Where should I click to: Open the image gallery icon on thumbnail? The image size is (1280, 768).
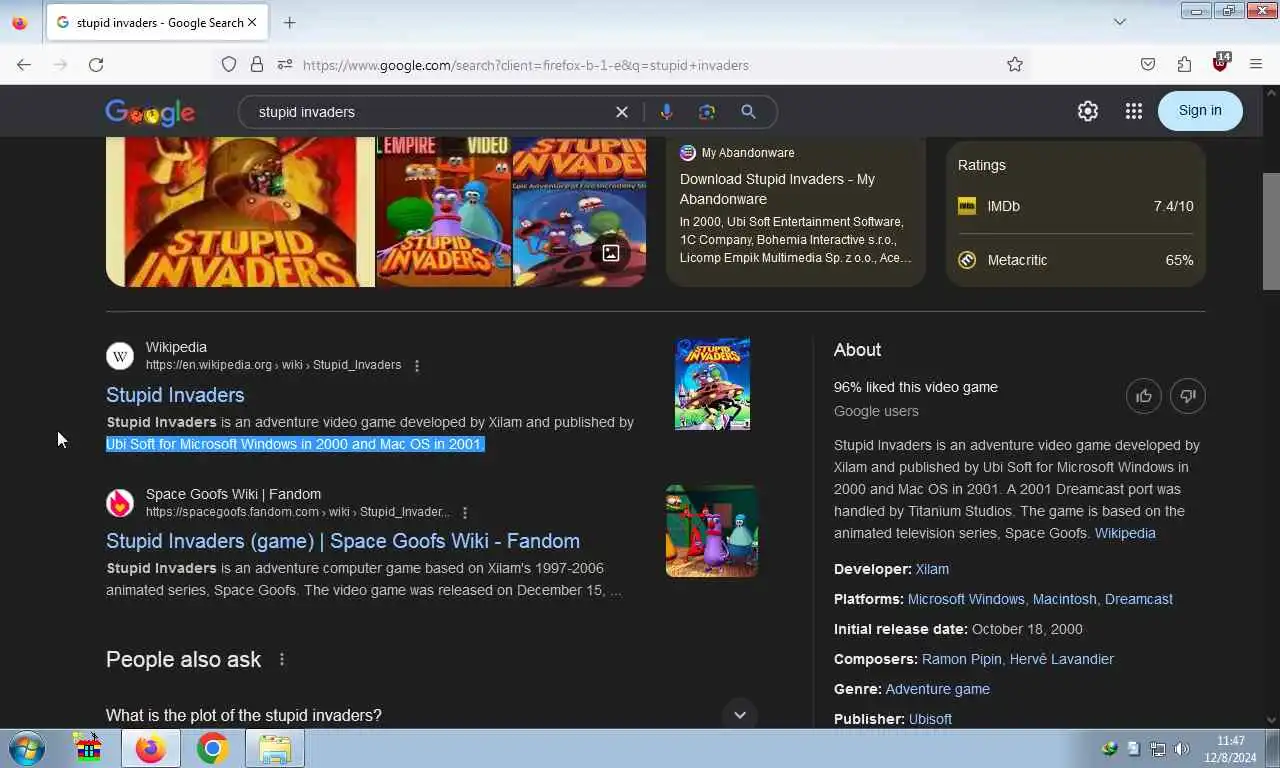point(610,253)
